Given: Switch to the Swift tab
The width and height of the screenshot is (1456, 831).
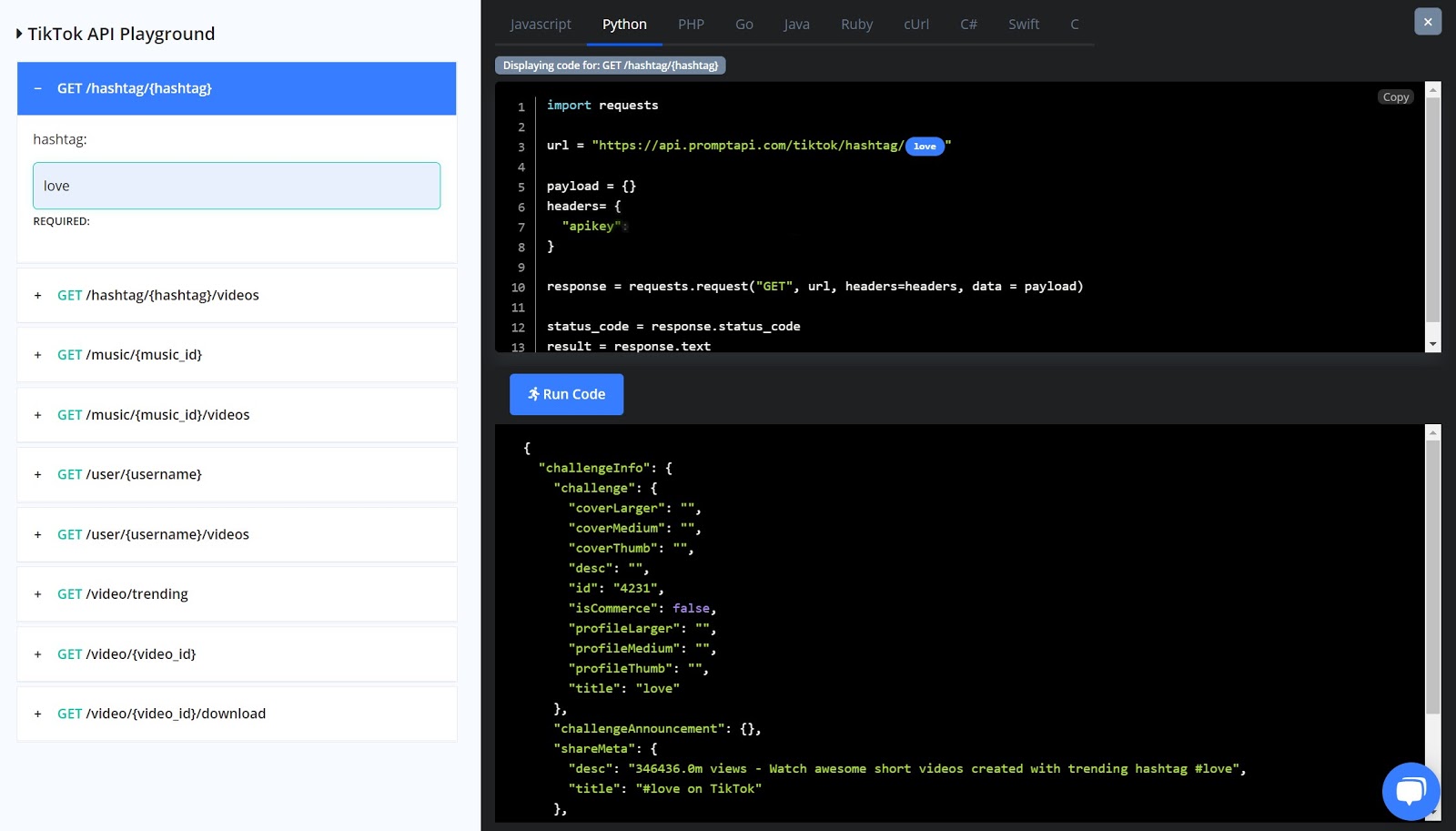Looking at the screenshot, I should (1024, 25).
